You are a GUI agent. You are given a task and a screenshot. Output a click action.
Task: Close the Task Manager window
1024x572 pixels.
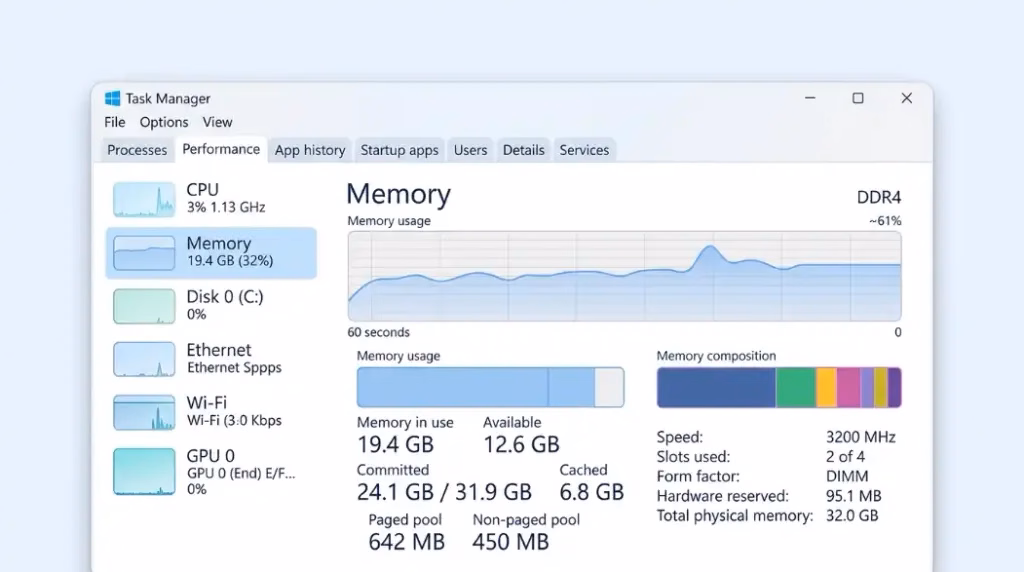[906, 98]
